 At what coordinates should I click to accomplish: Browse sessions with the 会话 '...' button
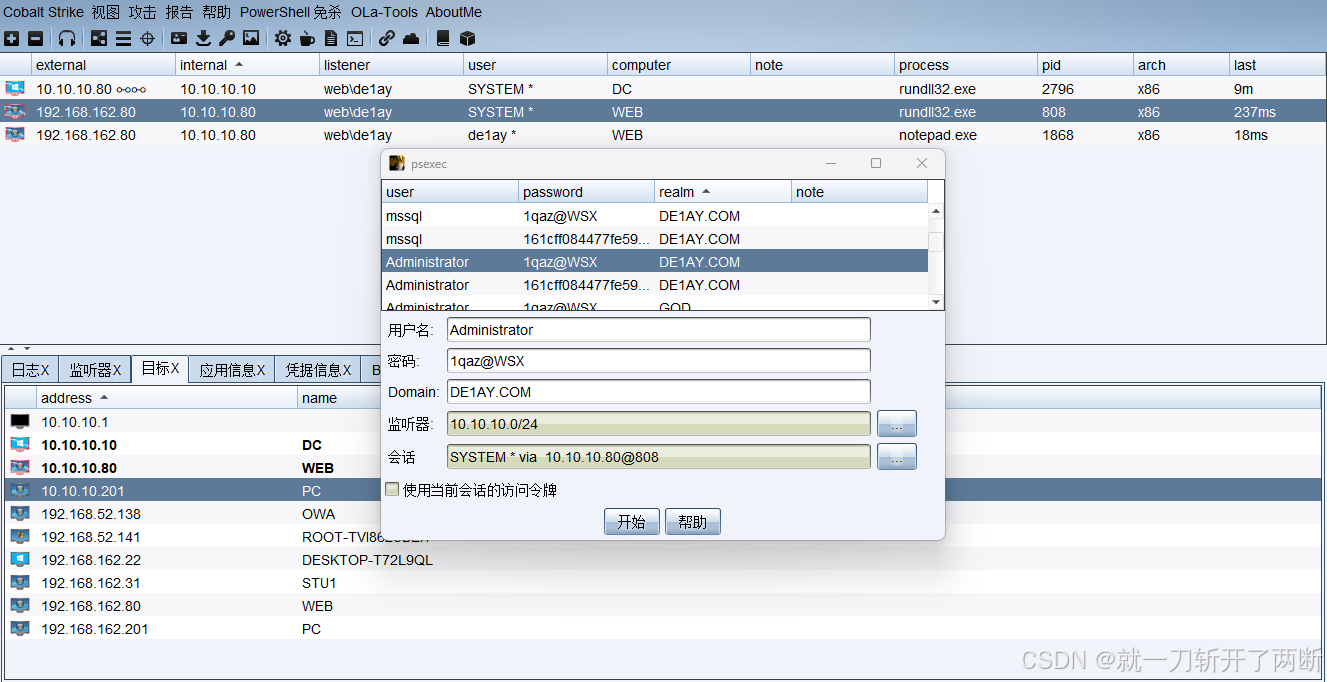897,457
